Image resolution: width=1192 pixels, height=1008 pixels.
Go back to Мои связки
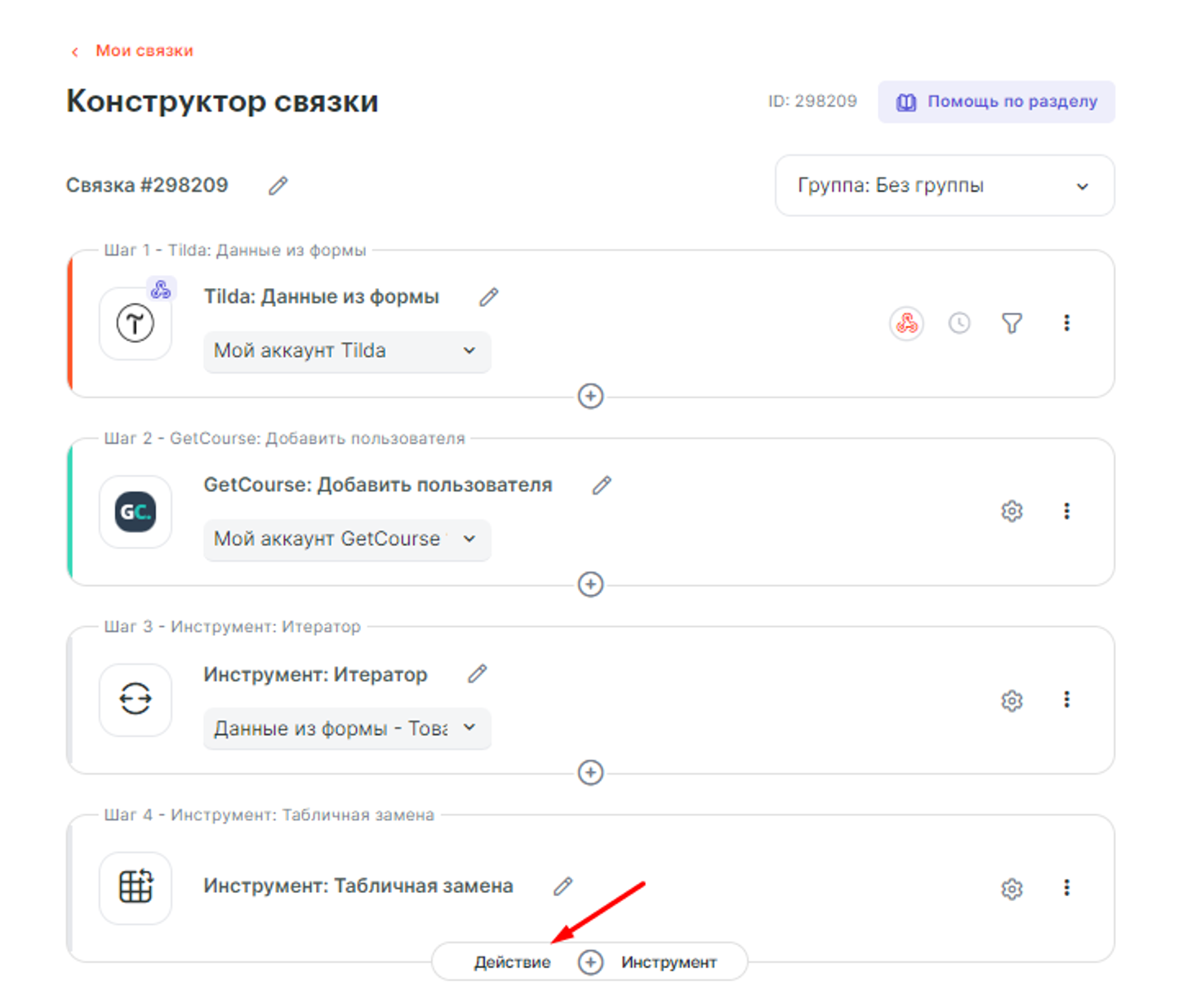[135, 51]
